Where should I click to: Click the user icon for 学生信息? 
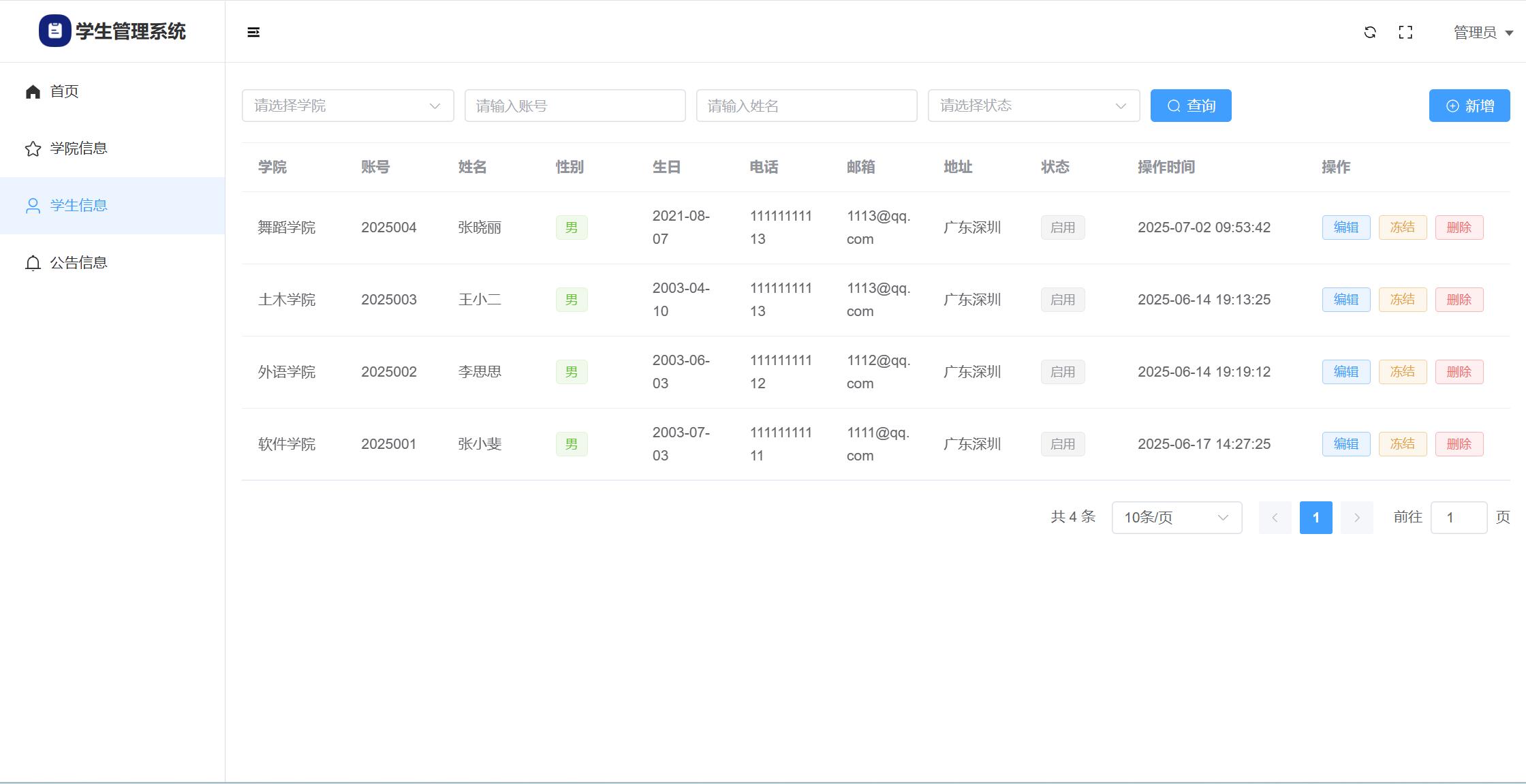click(33, 206)
